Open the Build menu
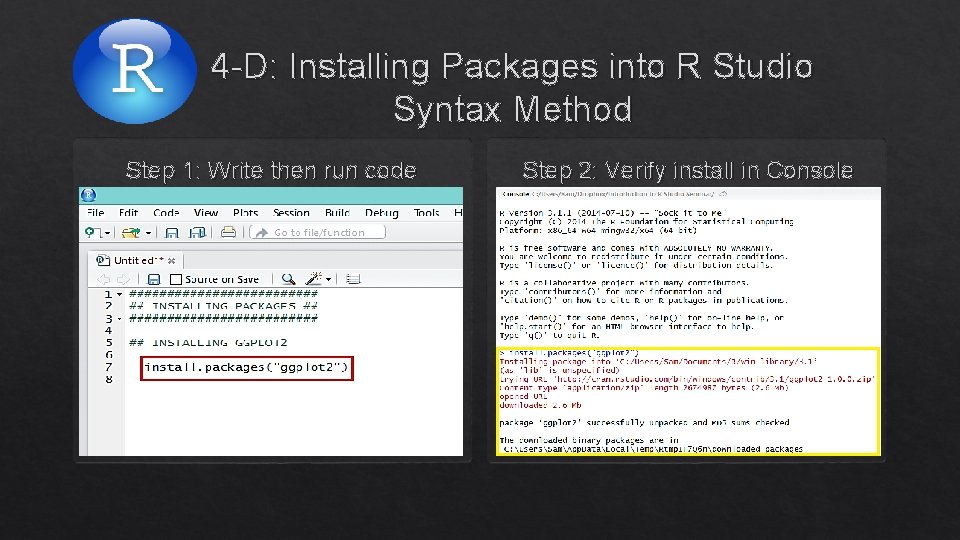960x540 pixels. click(x=337, y=212)
